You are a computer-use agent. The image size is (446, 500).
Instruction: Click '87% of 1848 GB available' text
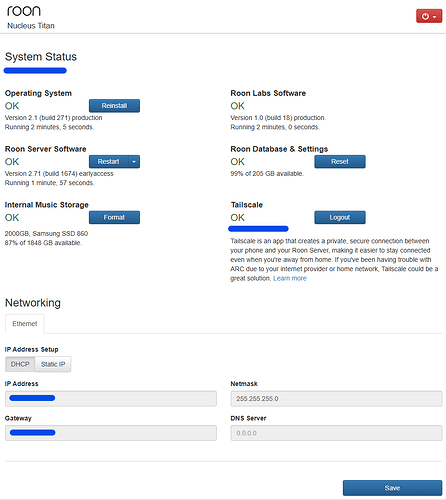coord(43,243)
